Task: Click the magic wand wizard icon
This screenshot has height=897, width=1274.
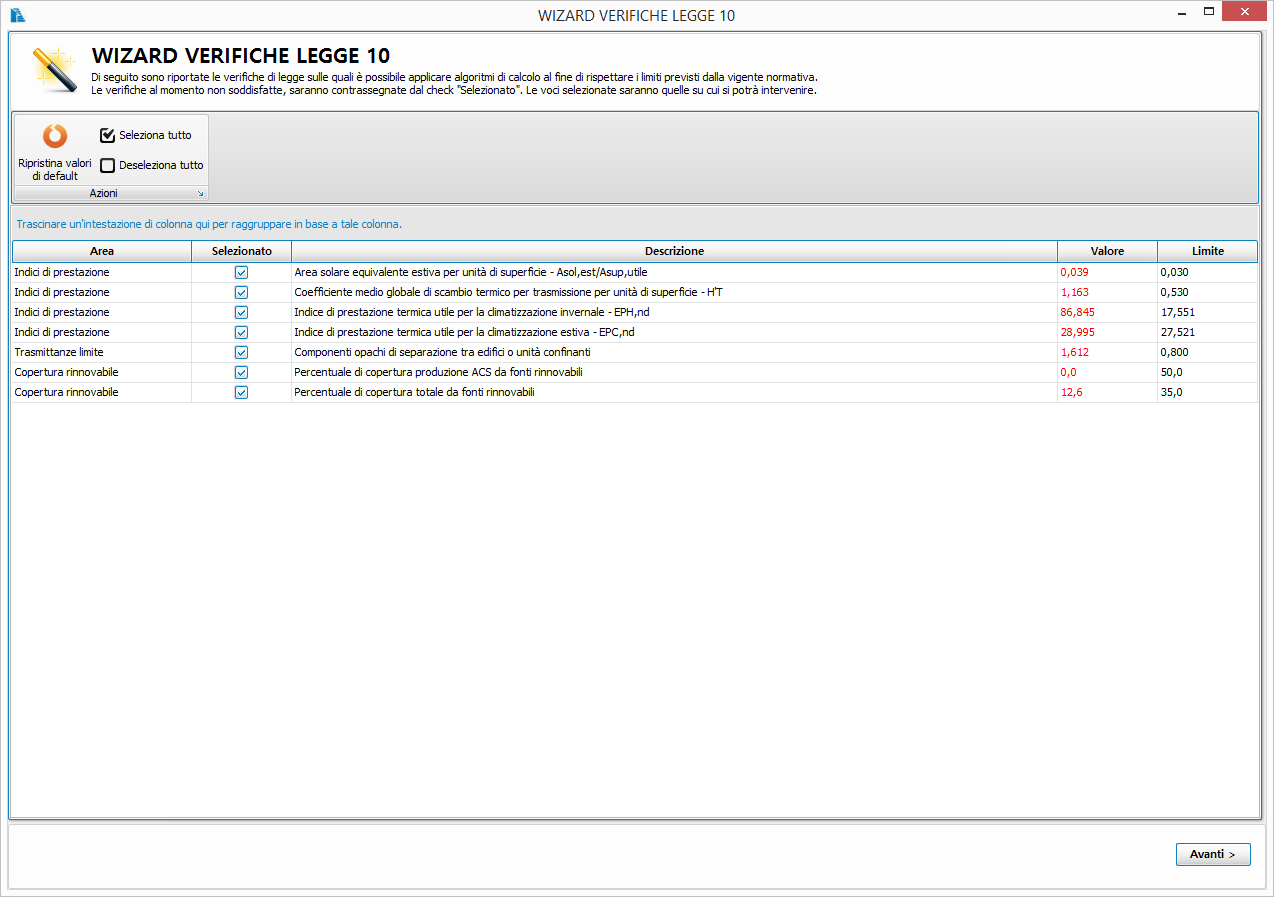Action: pyautogui.click(x=52, y=69)
